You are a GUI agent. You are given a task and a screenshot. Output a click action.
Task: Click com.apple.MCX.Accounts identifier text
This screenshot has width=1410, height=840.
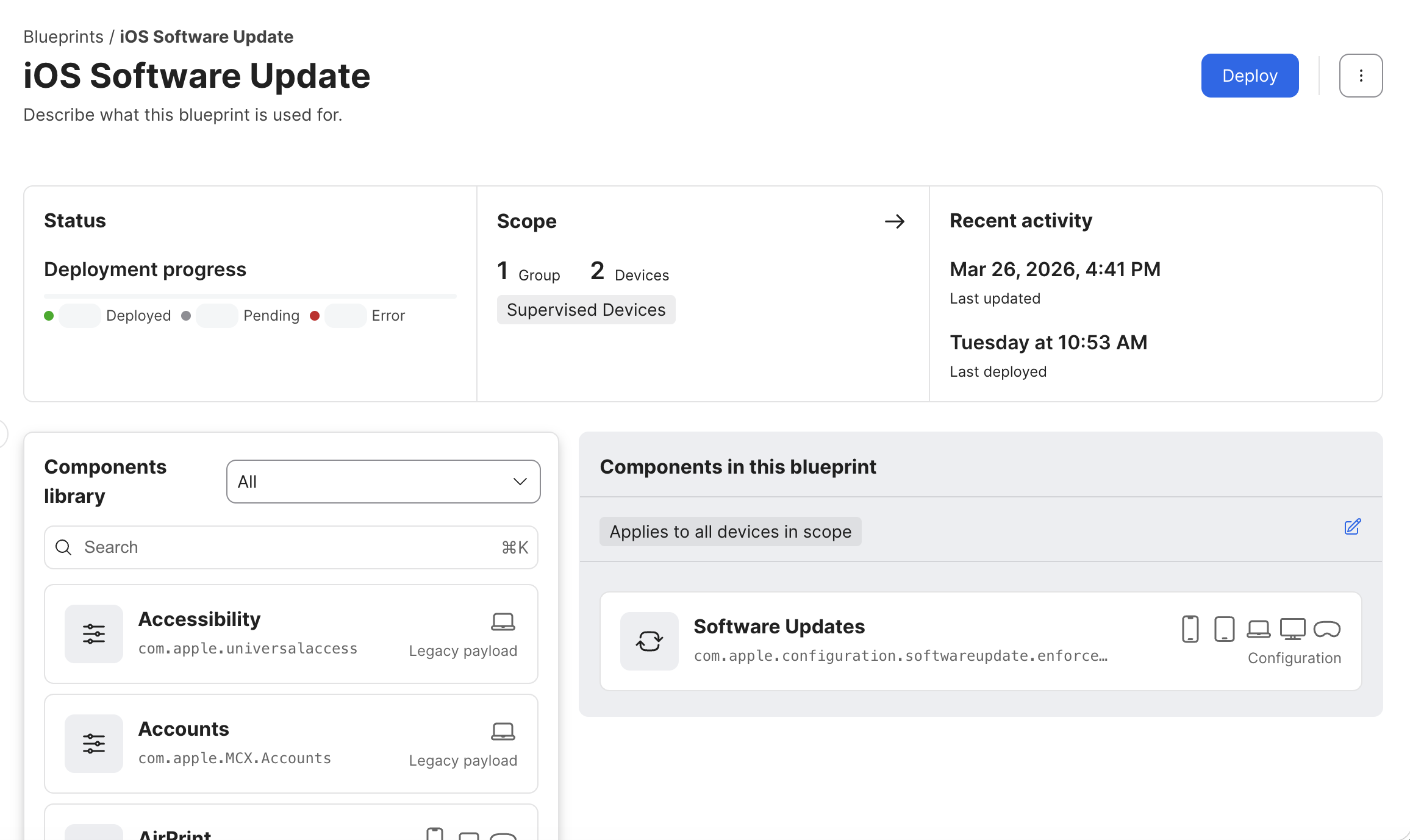click(x=235, y=758)
